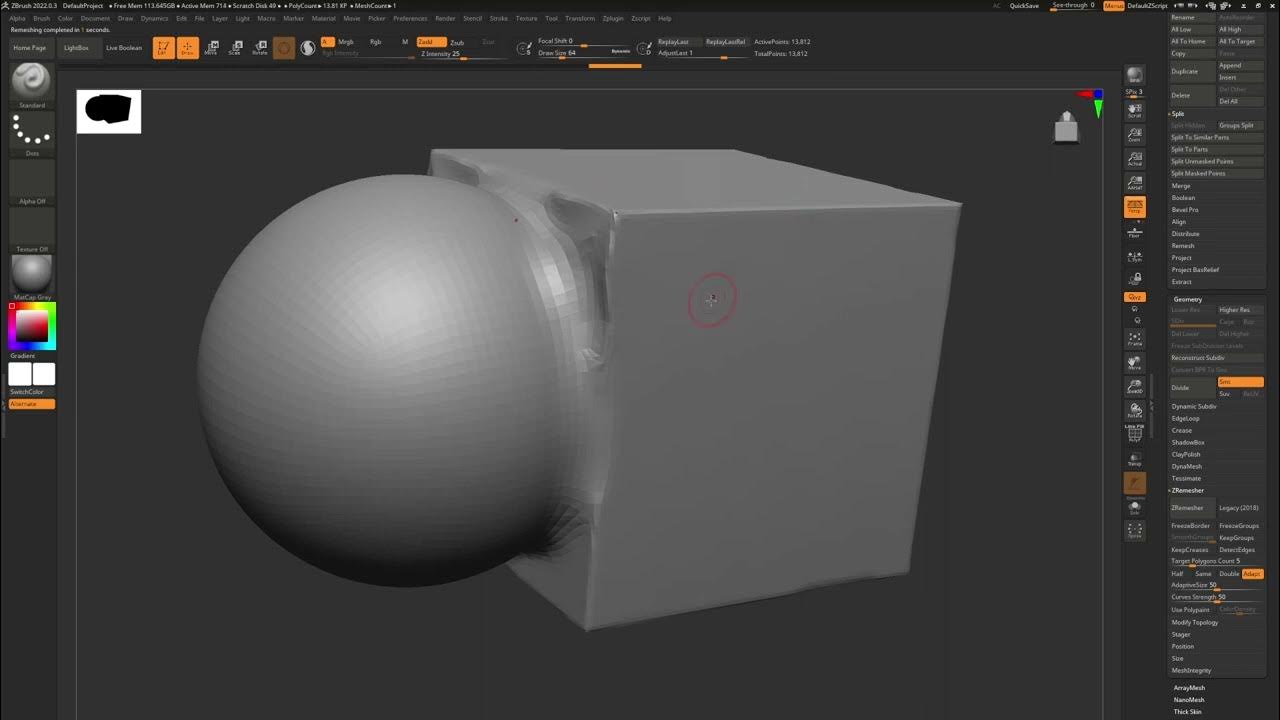Toggle KeepCreases in ZRemesher
The height and width of the screenshot is (720, 1280).
pyautogui.click(x=1190, y=550)
